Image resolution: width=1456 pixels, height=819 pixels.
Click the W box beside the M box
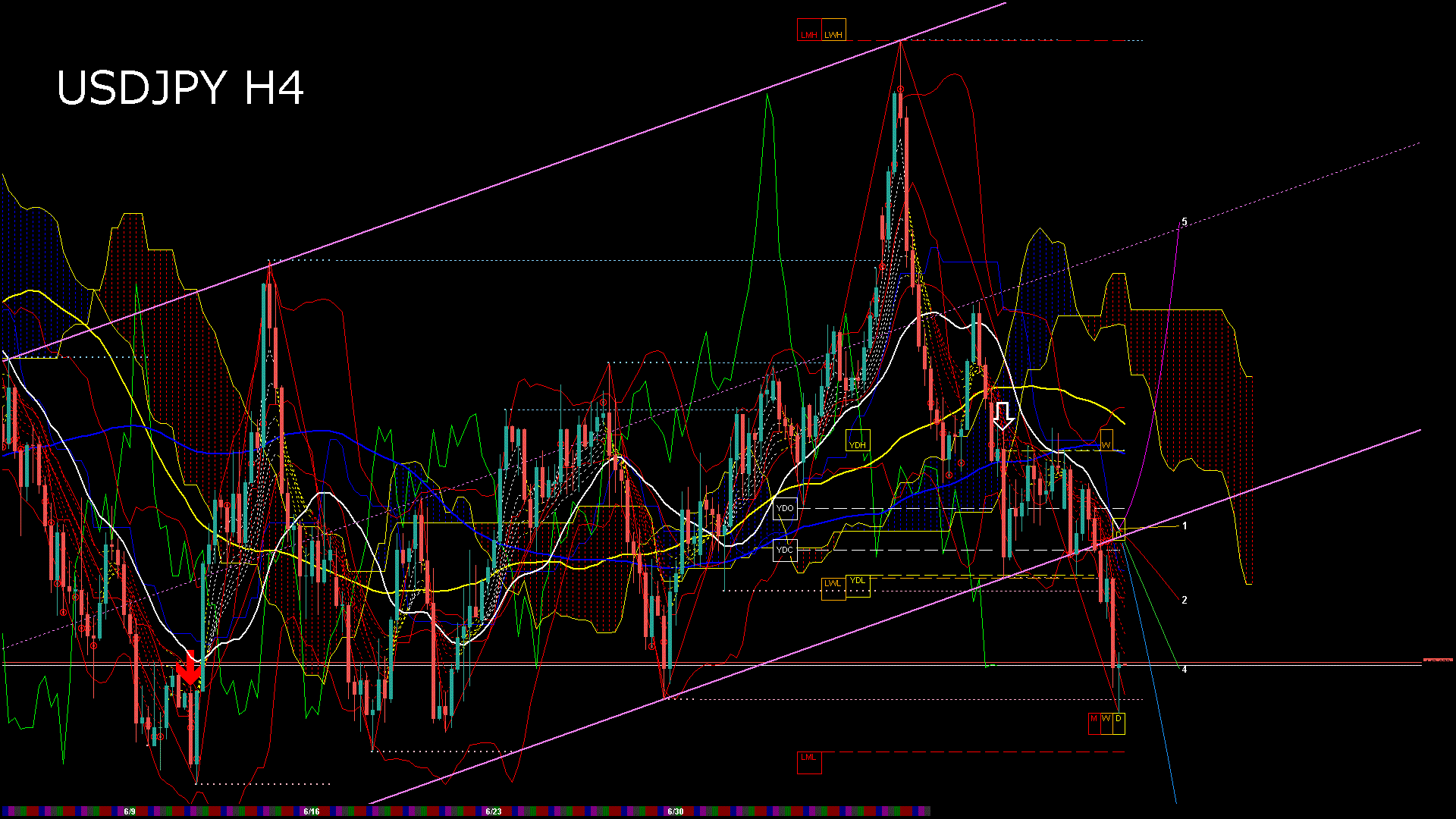[x=1106, y=723]
